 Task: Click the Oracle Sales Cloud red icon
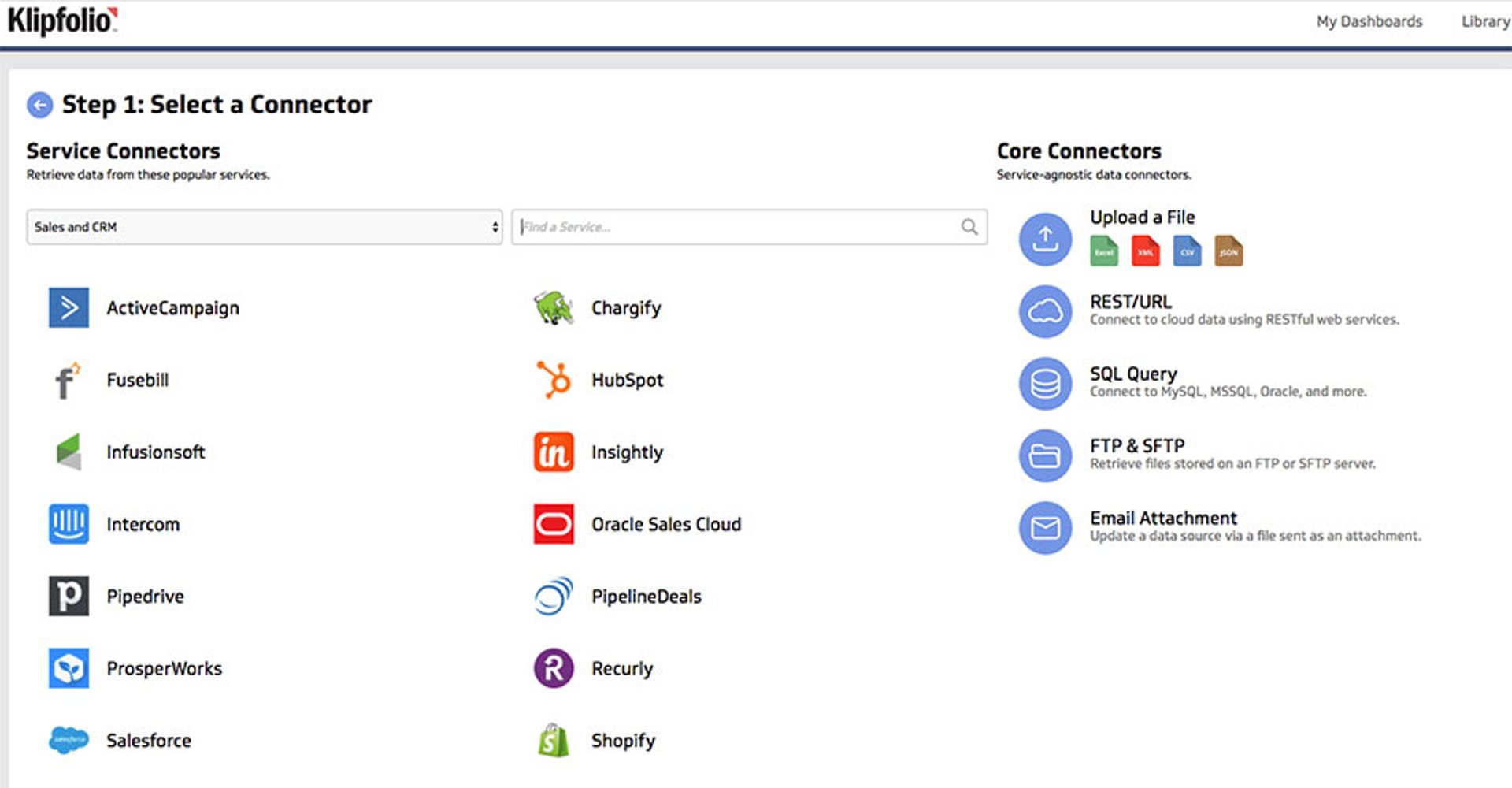coord(554,524)
